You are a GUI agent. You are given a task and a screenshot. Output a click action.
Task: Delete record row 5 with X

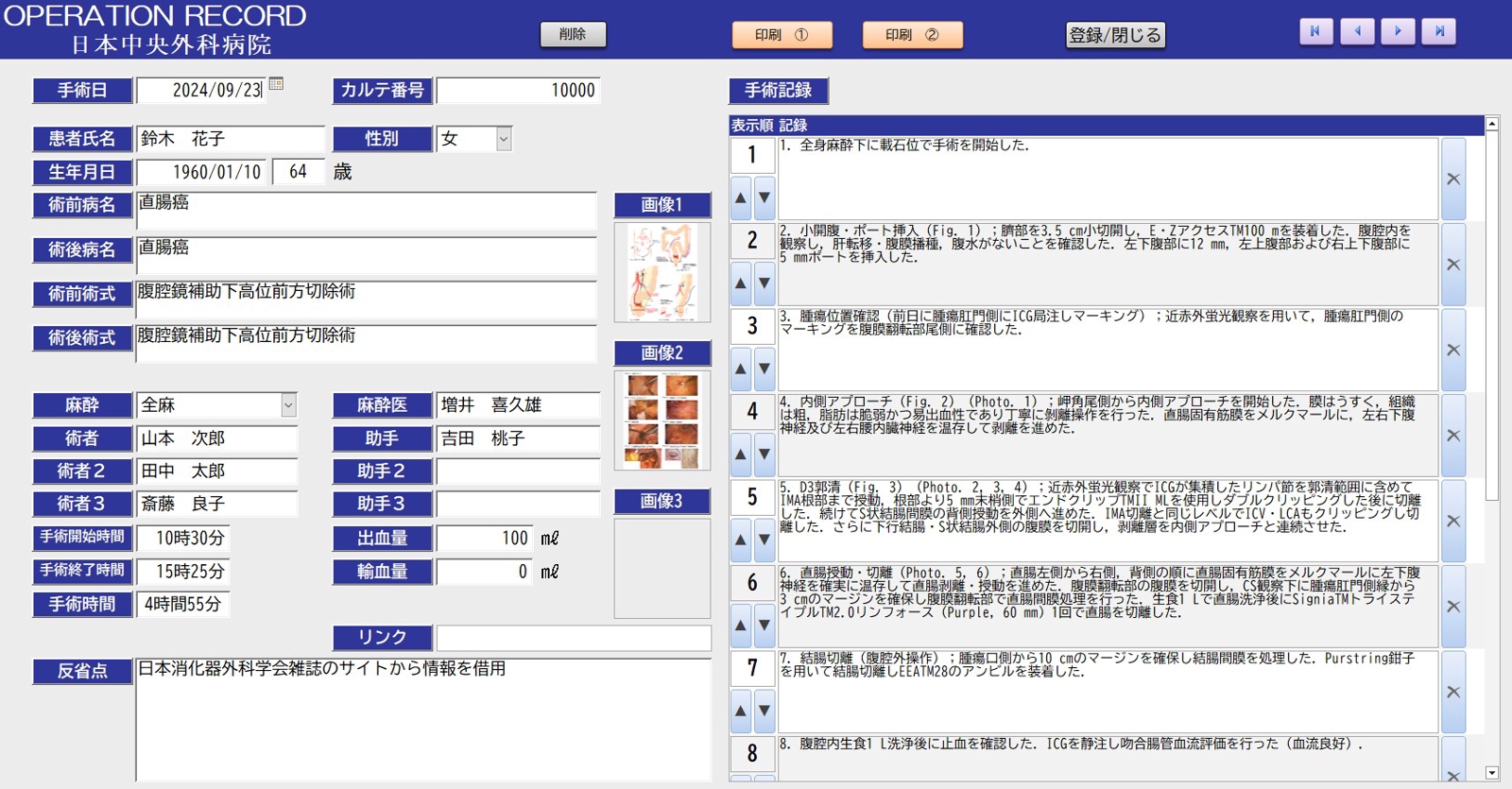[1453, 521]
